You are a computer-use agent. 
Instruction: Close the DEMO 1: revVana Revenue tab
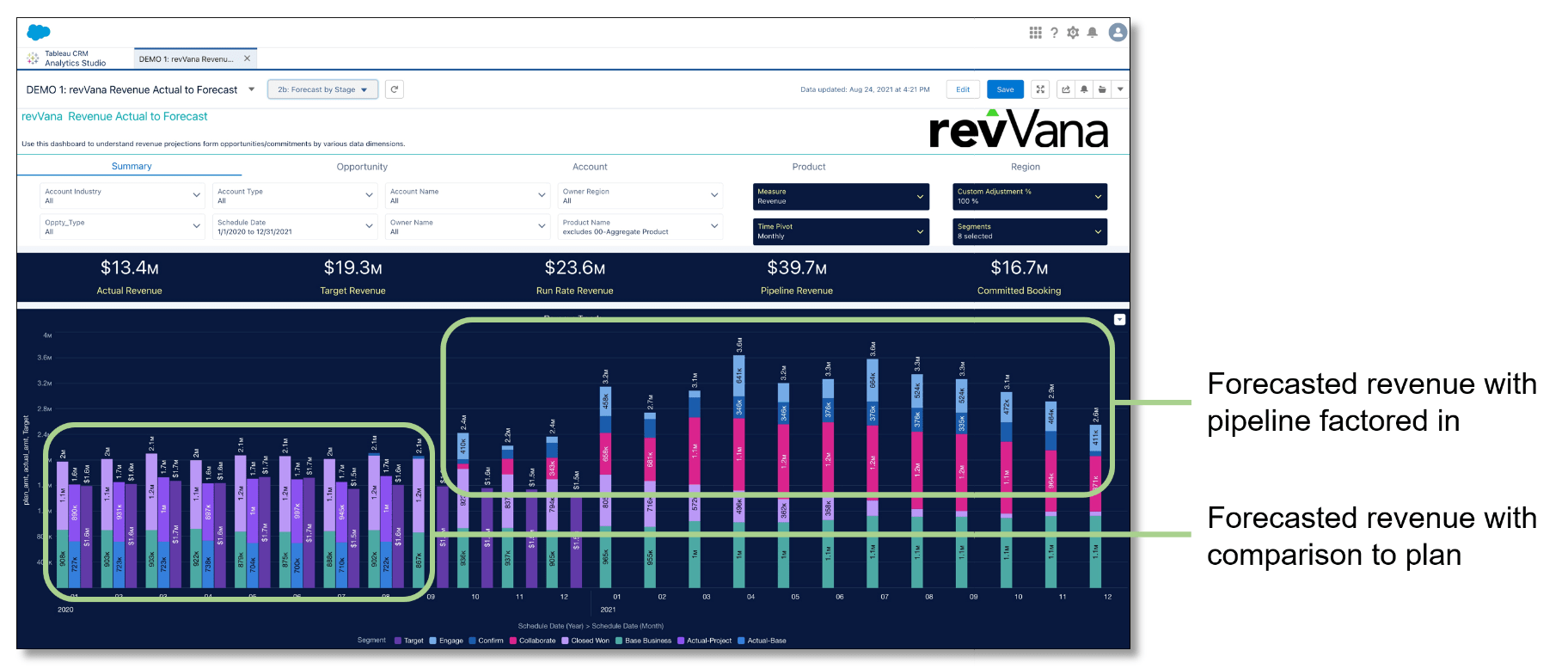point(247,58)
